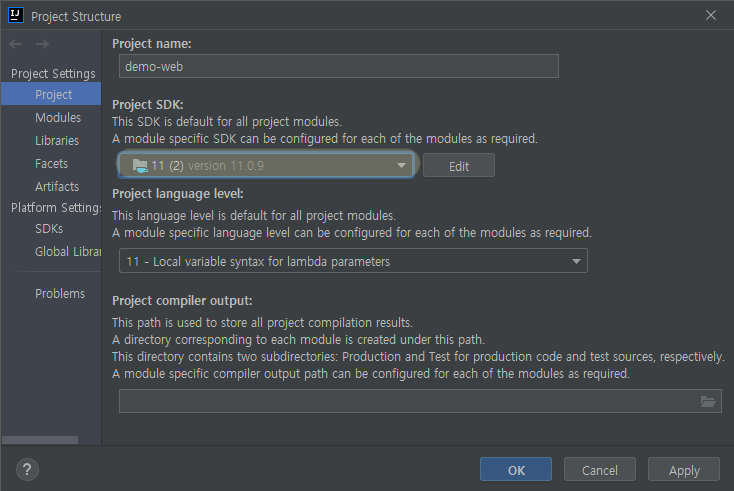This screenshot has width=734, height=491.
Task: Open the Artifacts settings
Action: pos(57,187)
